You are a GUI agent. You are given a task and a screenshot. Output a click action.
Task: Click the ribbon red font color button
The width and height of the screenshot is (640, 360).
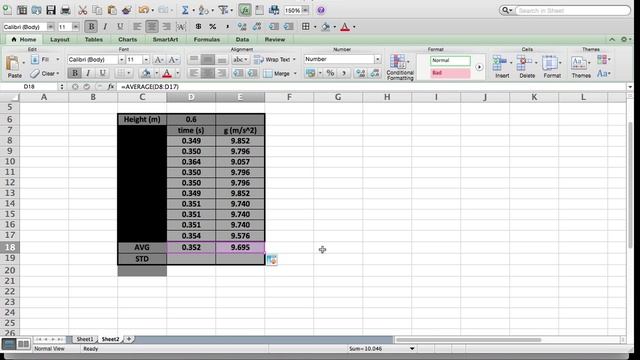point(167,73)
